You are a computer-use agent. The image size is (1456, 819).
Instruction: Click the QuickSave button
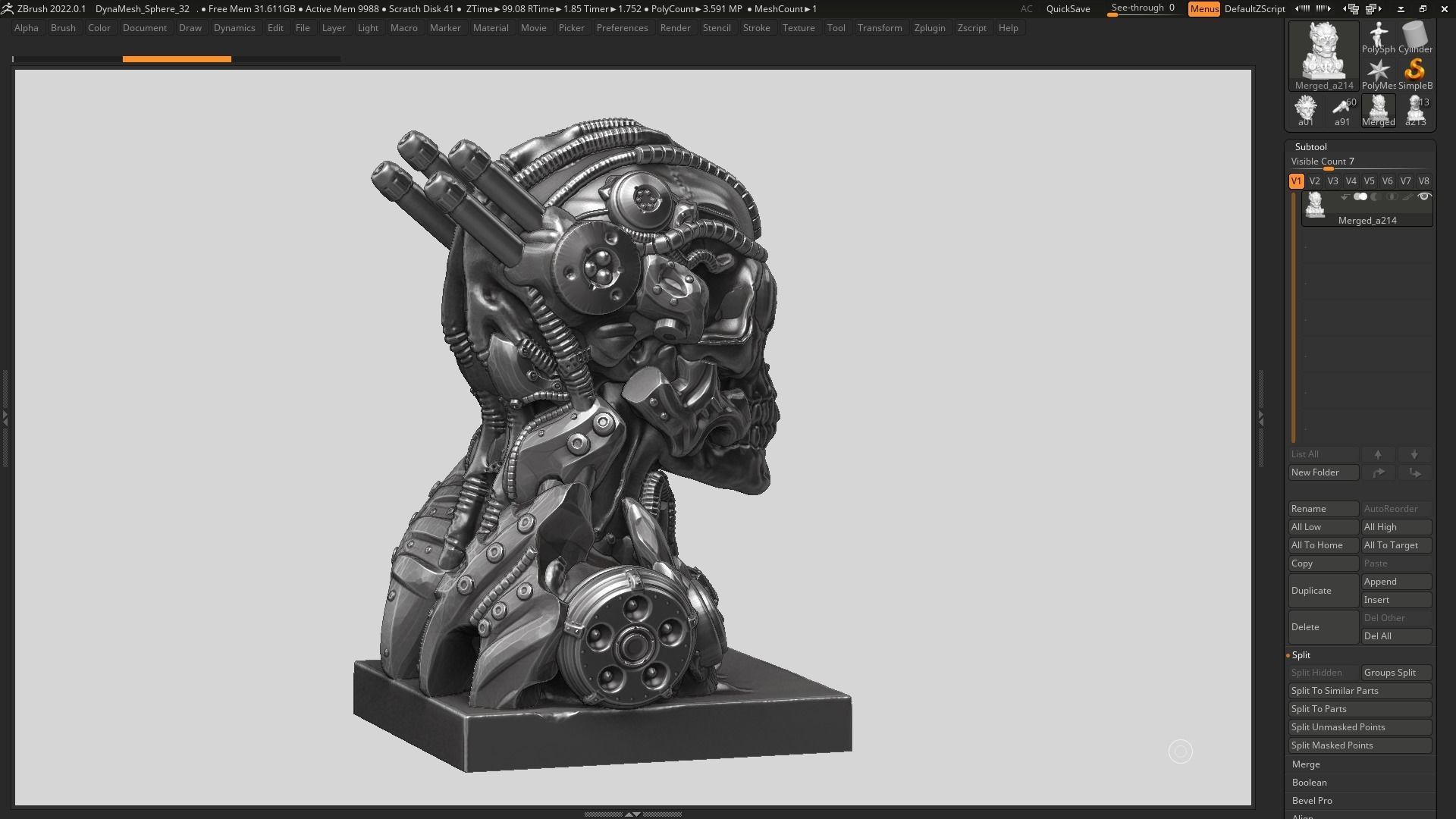point(1068,9)
